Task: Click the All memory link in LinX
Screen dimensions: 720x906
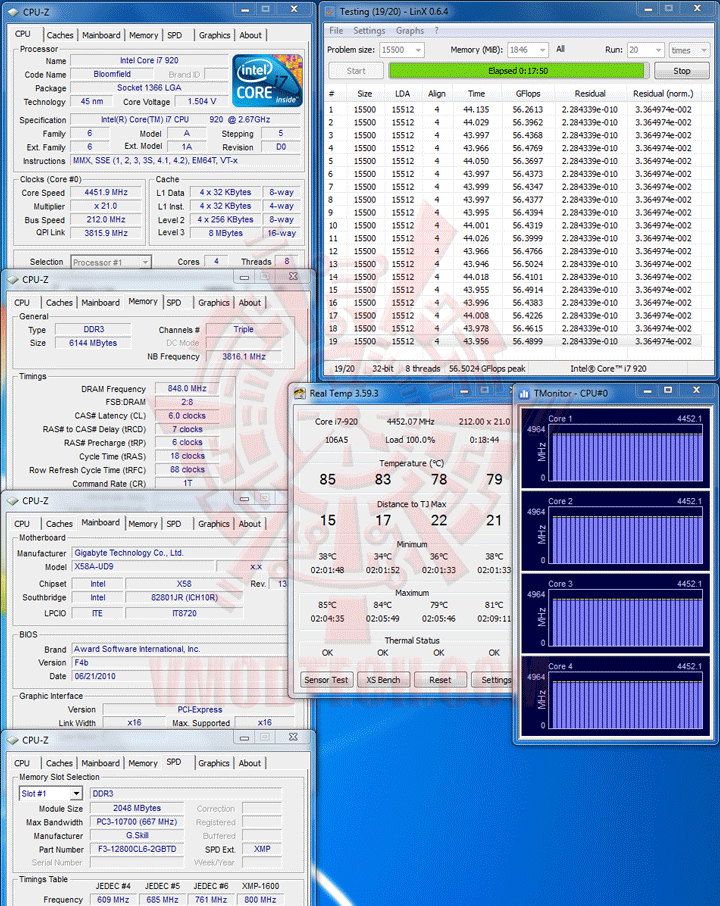Action: [560, 50]
